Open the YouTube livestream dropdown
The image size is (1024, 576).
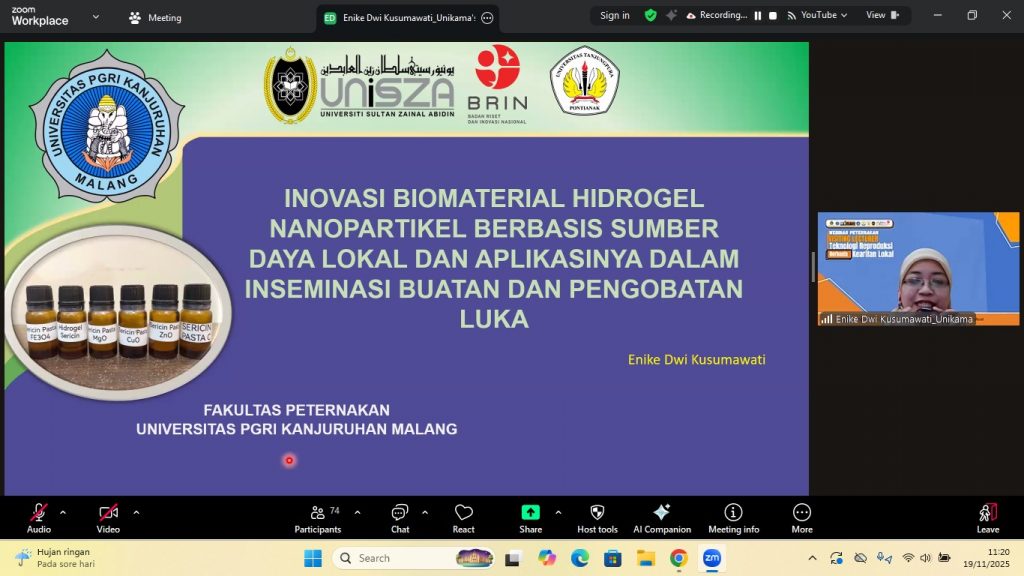[817, 15]
